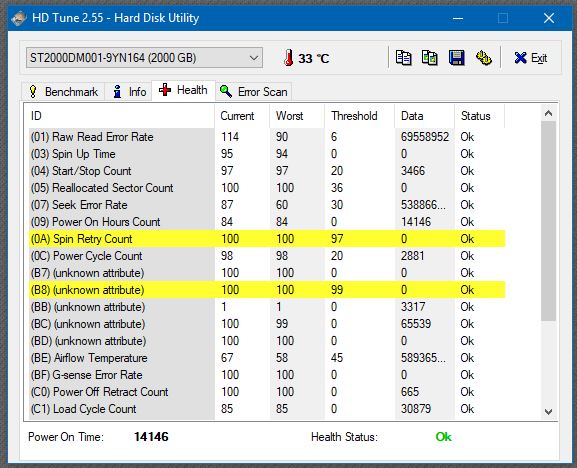This screenshot has width=577, height=468.
Task: Select the (BF) G-sense Error Rate row
Action: tap(267, 375)
